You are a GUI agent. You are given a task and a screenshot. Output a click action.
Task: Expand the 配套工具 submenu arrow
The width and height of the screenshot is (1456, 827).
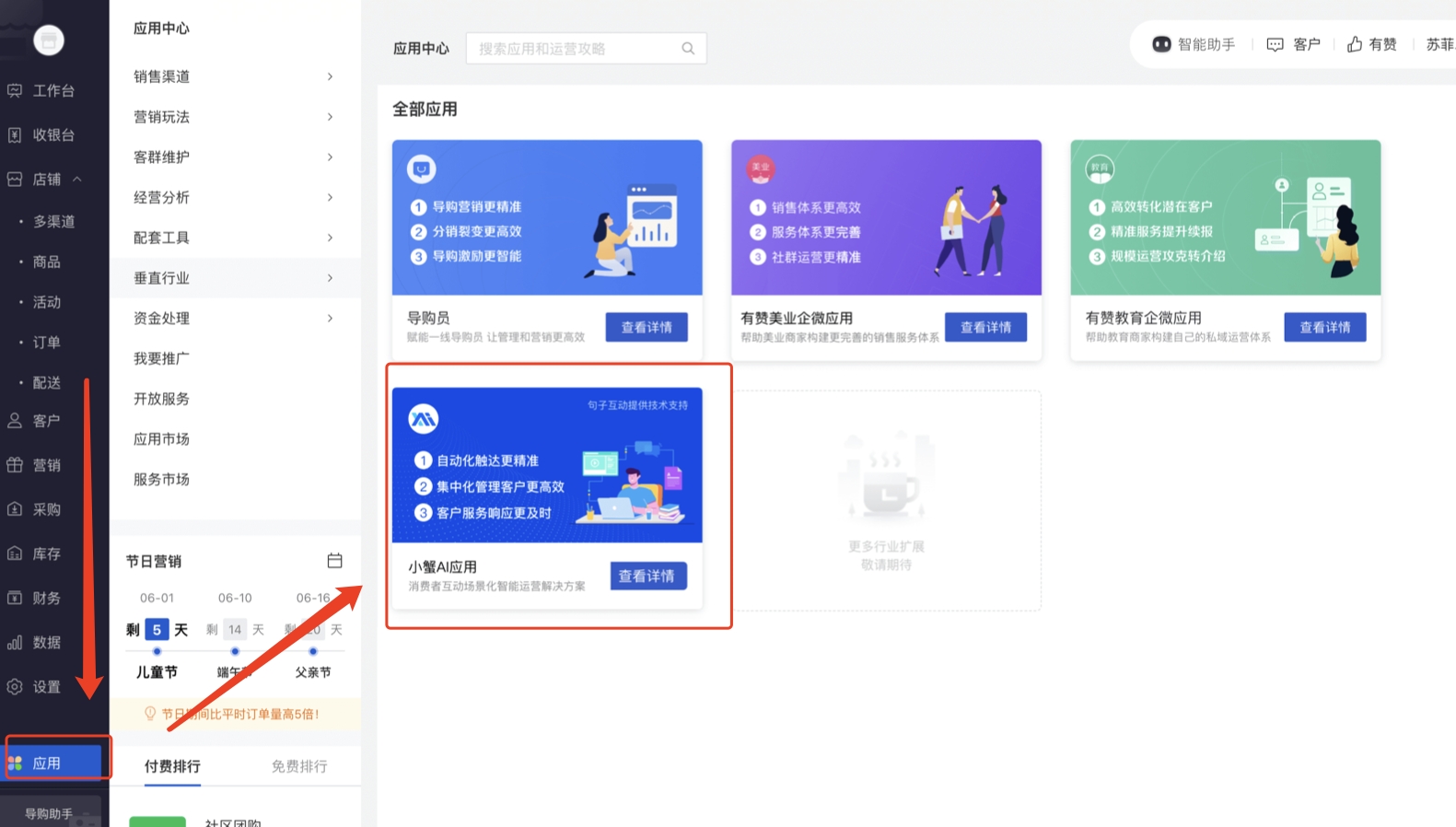coord(330,238)
